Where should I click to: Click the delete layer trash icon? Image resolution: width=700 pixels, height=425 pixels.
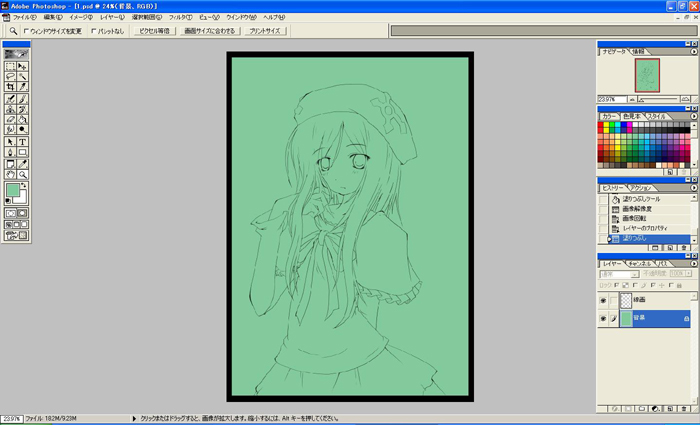click(x=683, y=408)
